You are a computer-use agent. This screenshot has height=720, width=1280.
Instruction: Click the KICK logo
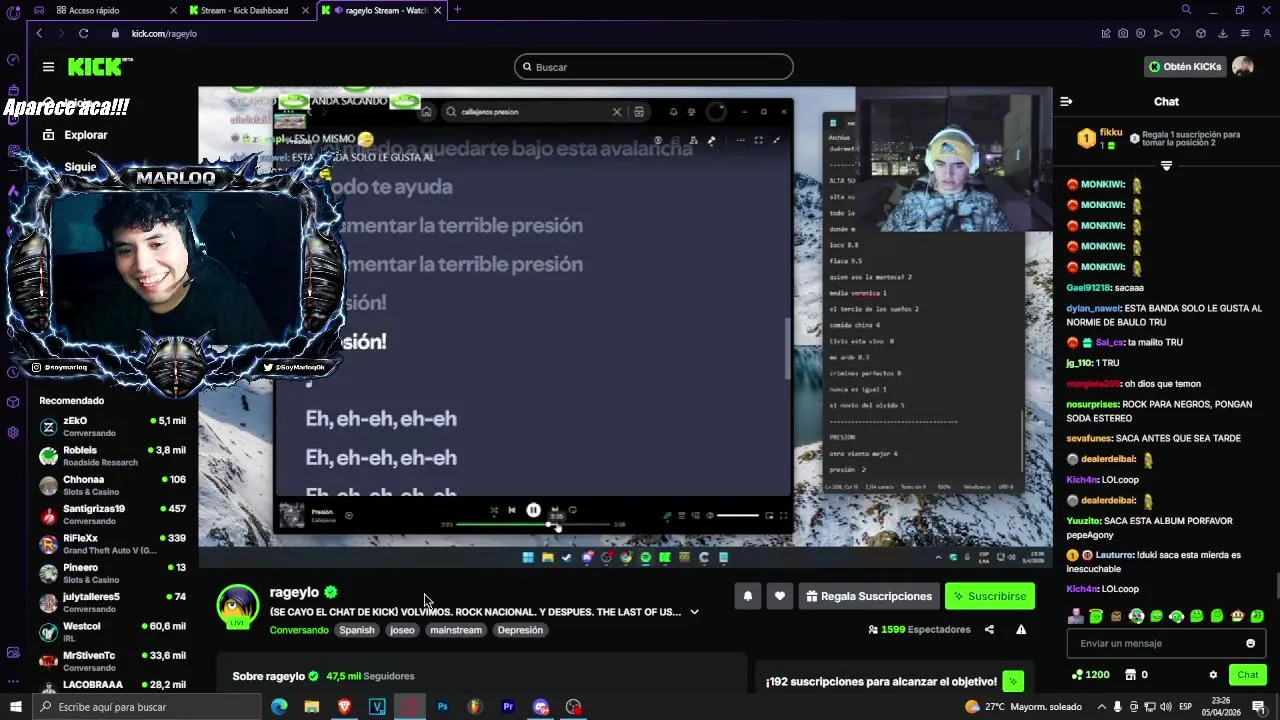pos(99,67)
